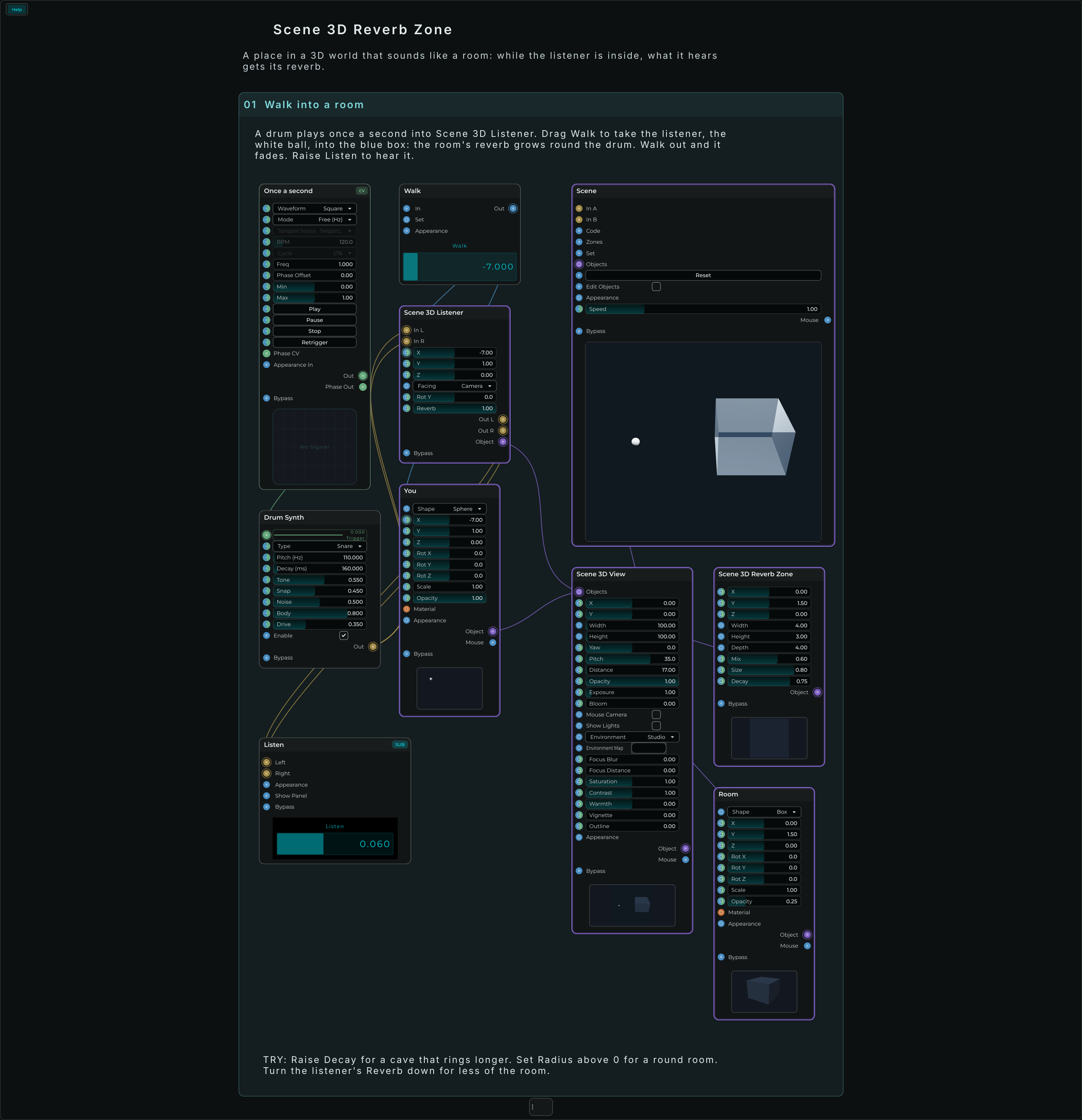Toggle the Edit Objects checkbox
The width and height of the screenshot is (1082, 1120).
click(656, 287)
